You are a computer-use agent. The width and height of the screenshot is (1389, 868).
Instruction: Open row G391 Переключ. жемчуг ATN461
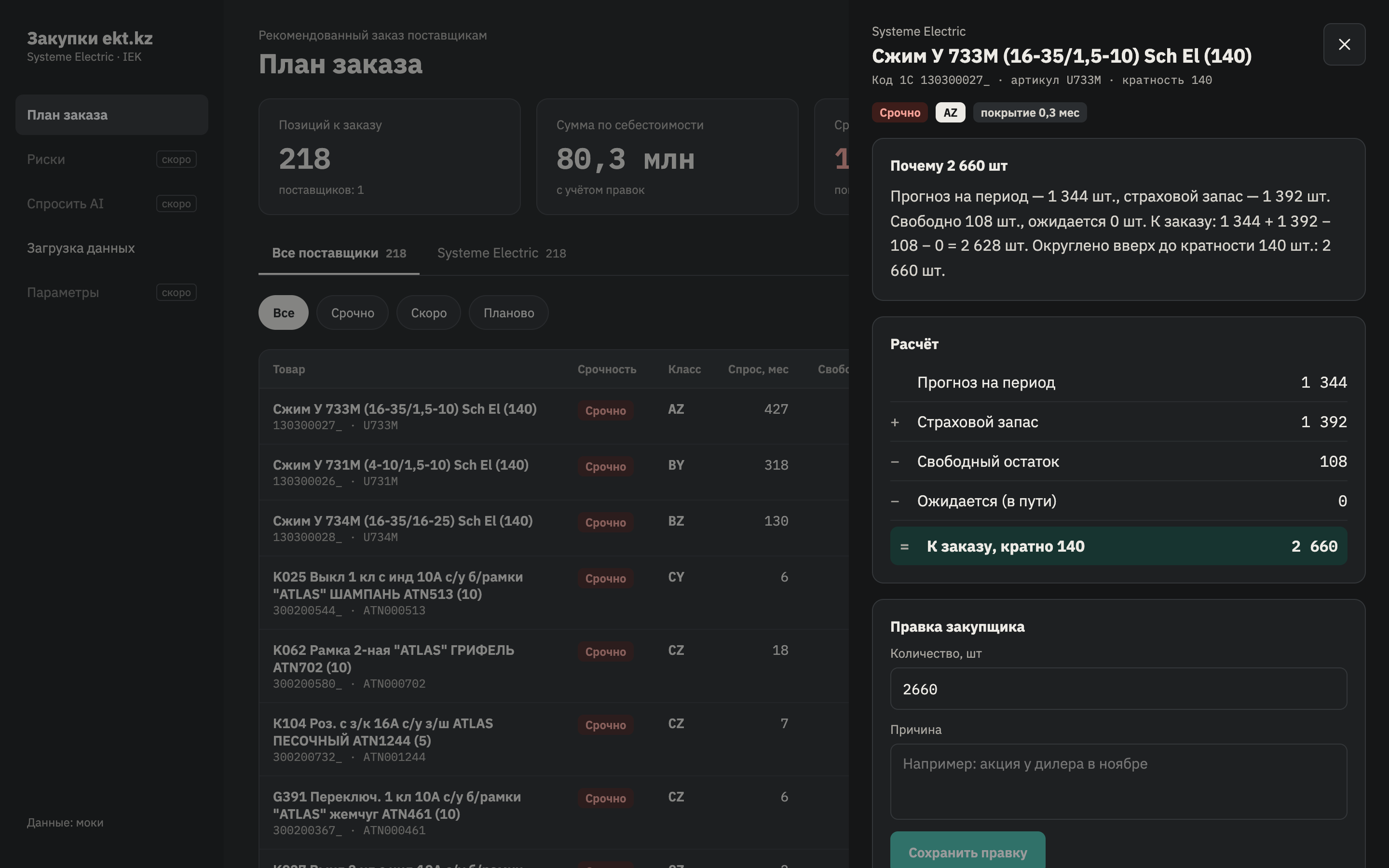[x=553, y=813]
